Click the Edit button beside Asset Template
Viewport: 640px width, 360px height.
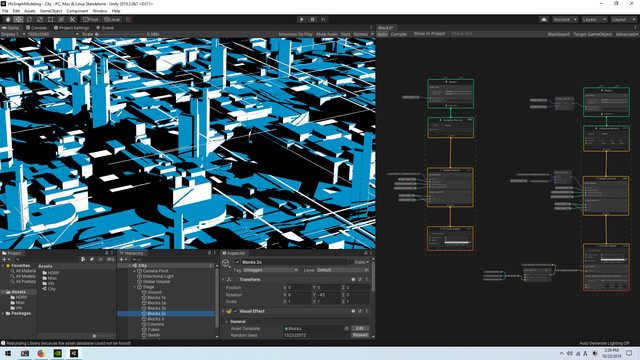360,328
